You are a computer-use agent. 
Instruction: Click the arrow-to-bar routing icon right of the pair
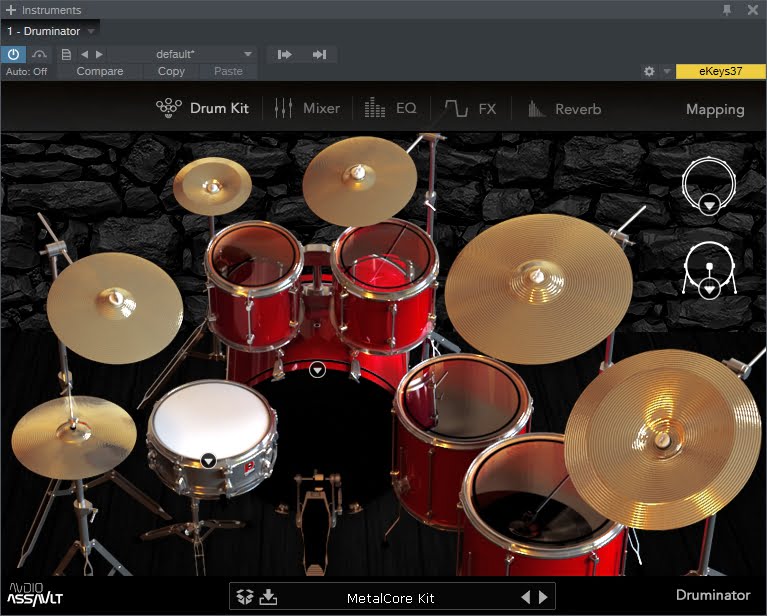(319, 54)
